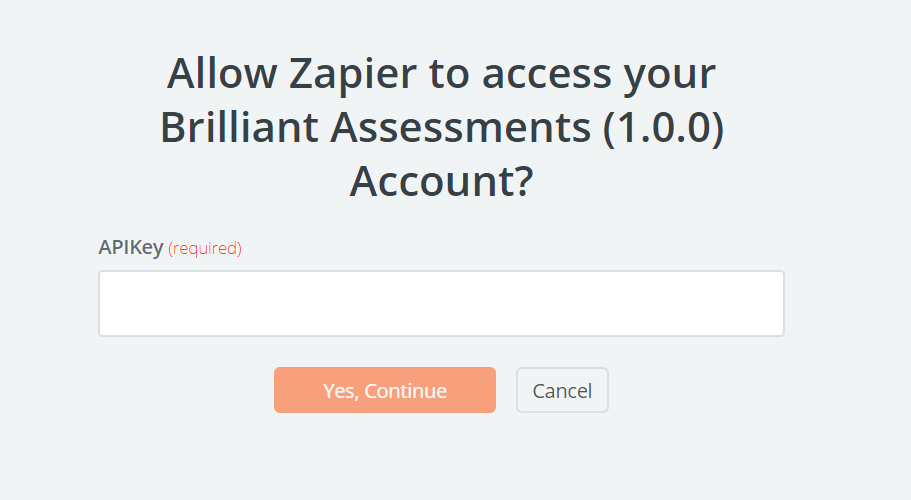
Task: Click the Cancel button
Action: coord(562,390)
